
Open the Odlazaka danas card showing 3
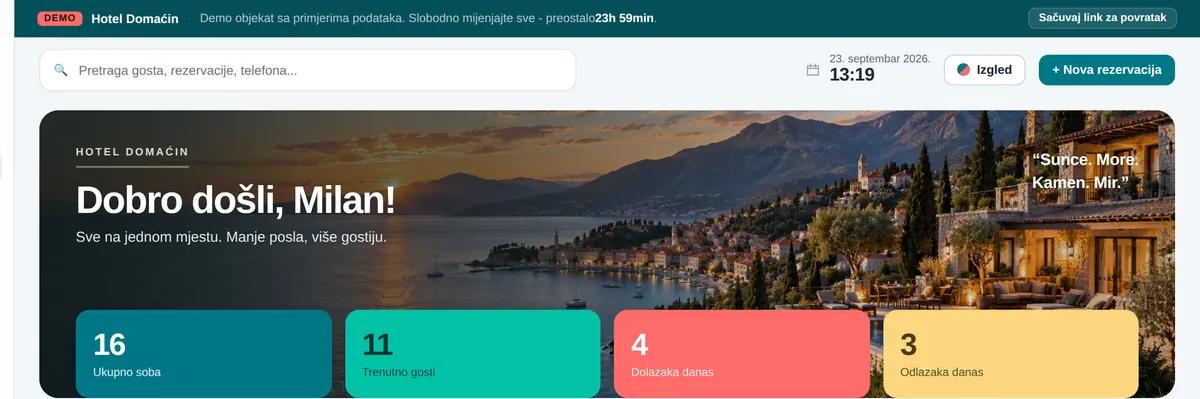[x=1011, y=354]
